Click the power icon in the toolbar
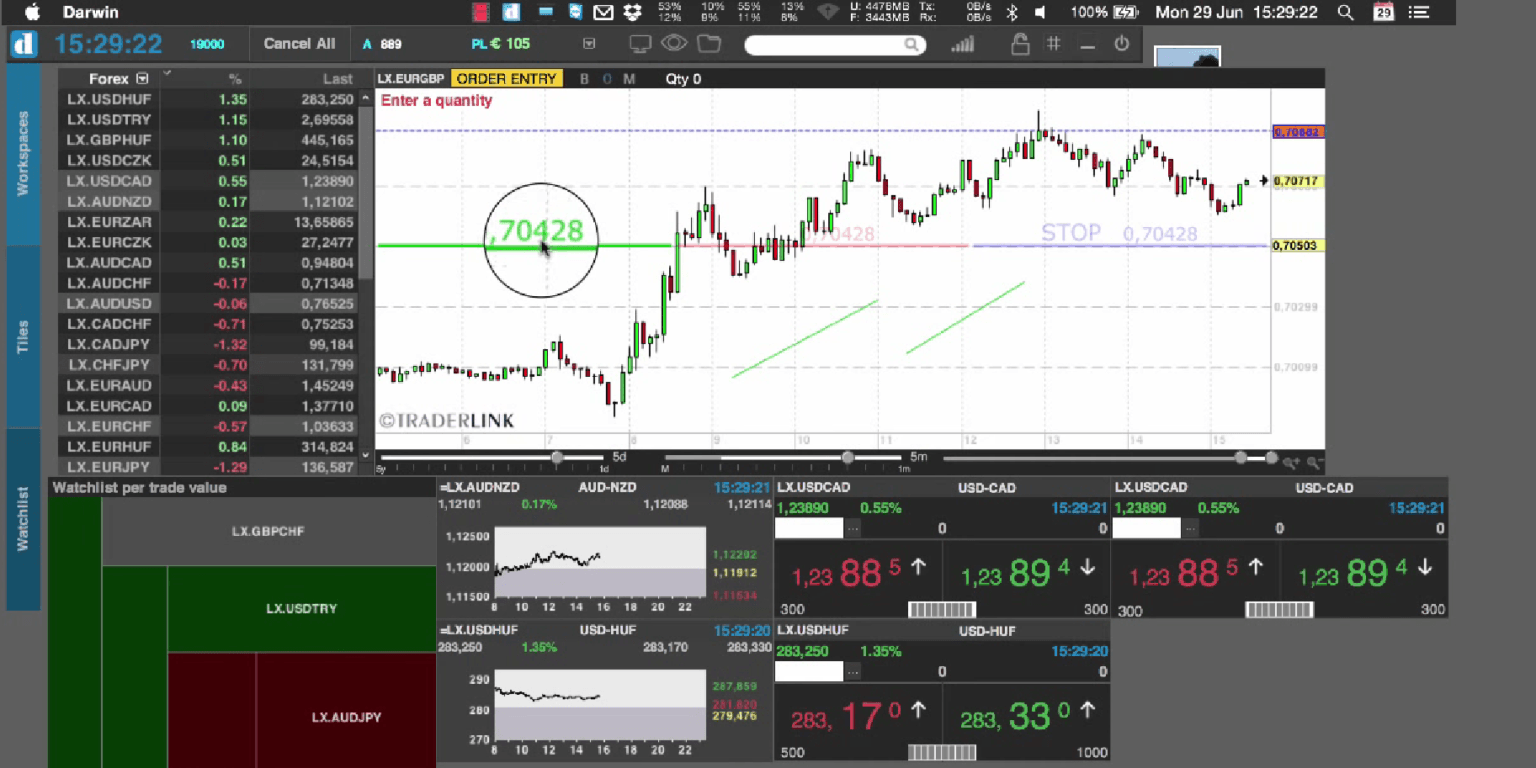 (1121, 44)
